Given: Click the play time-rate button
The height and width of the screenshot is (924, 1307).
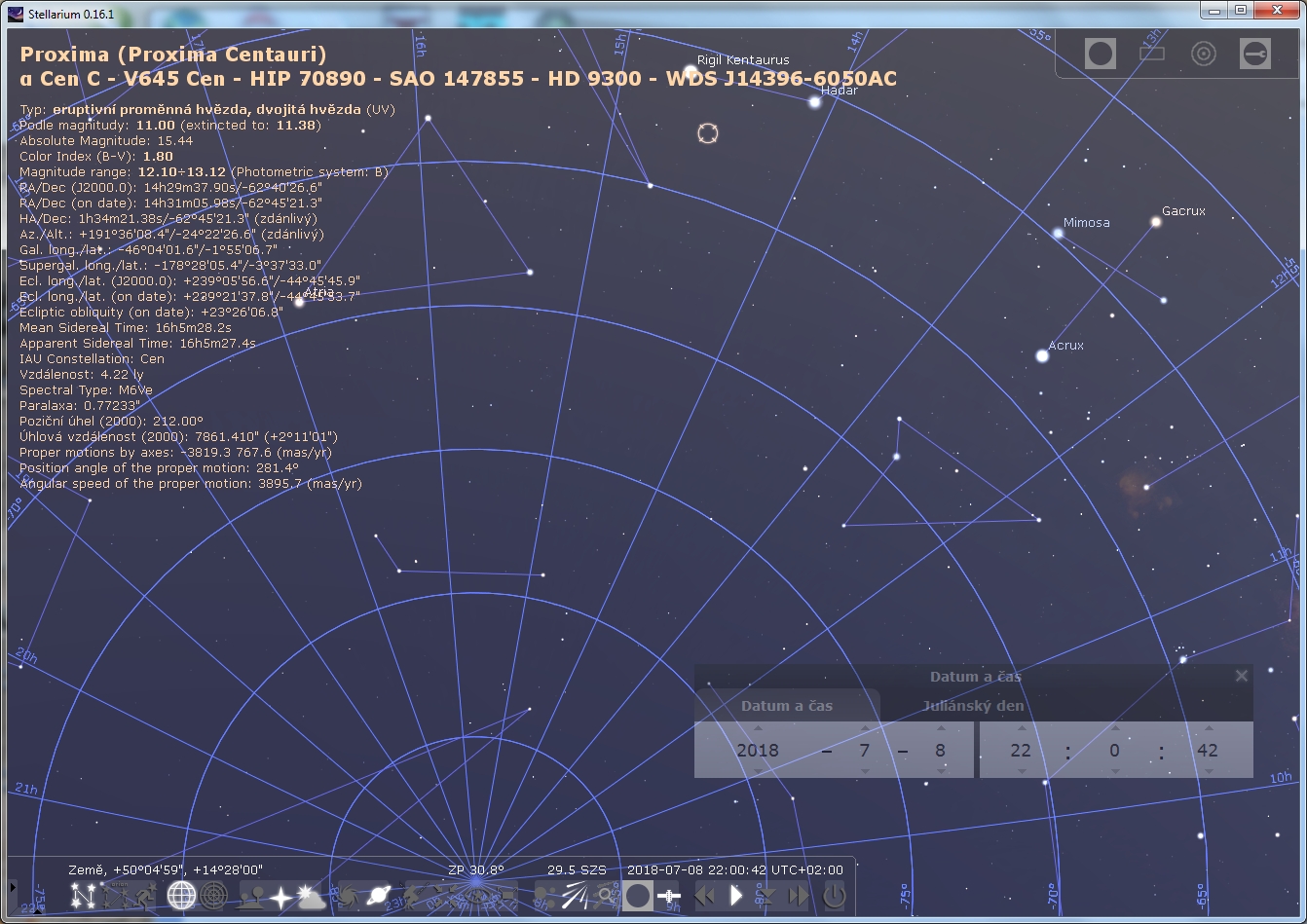Looking at the screenshot, I should pyautogui.click(x=737, y=896).
